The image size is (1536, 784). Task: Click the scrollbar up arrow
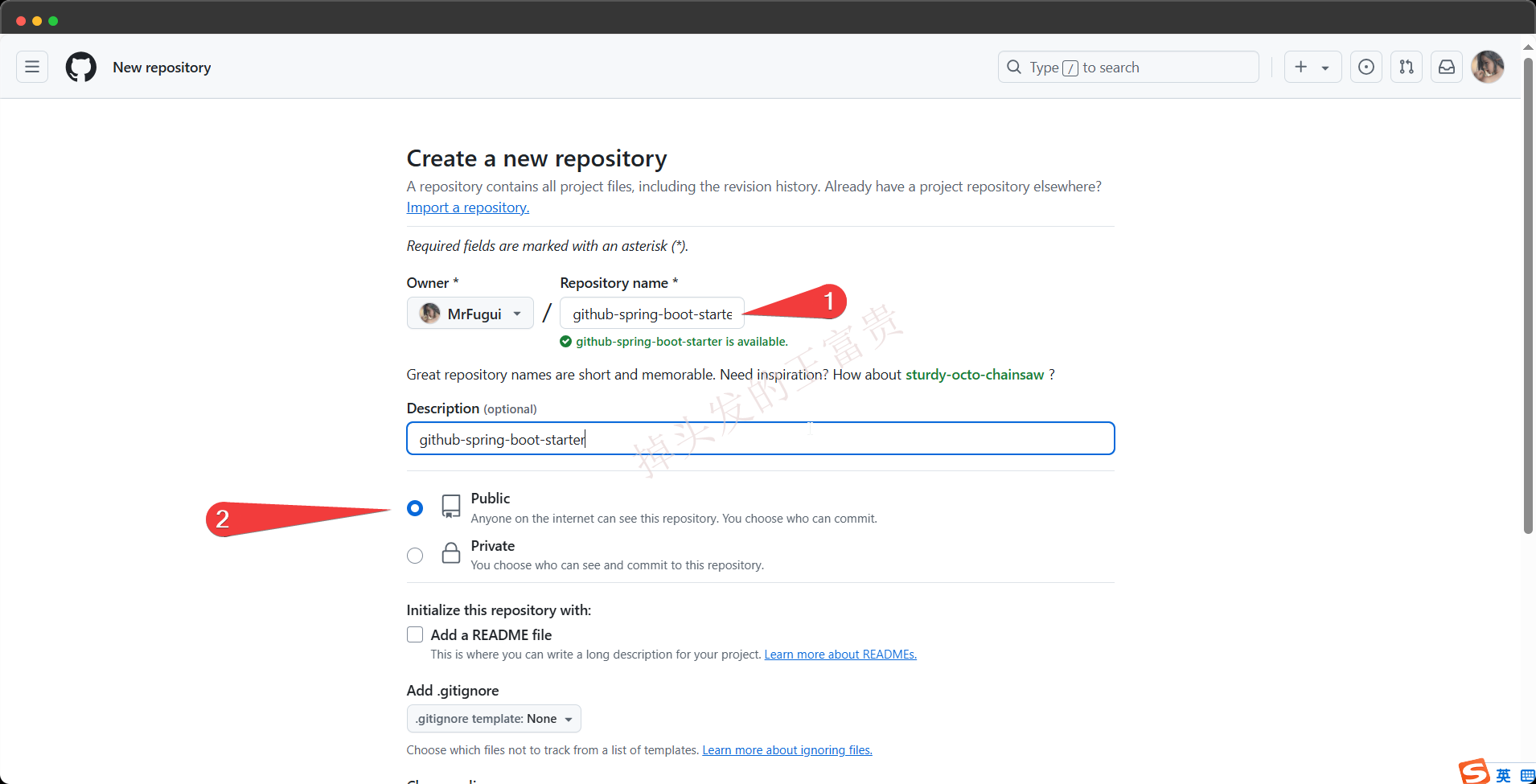click(x=1528, y=47)
